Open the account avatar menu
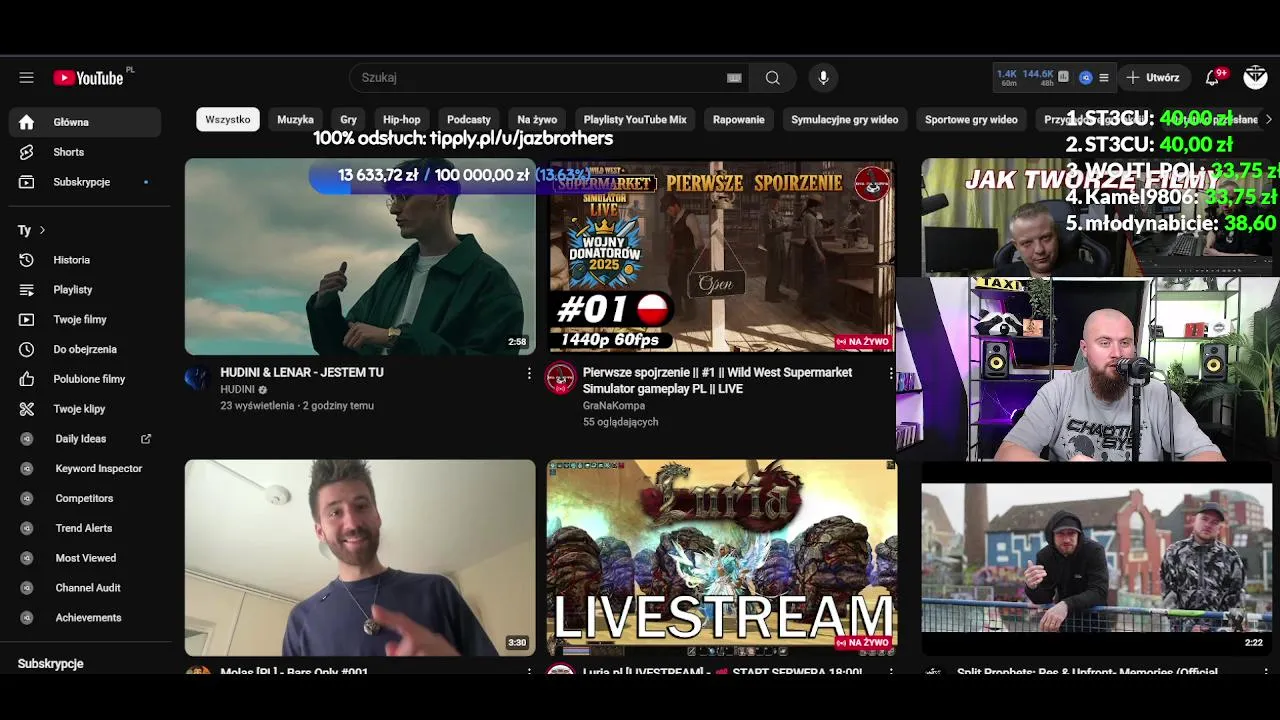The width and height of the screenshot is (1280, 720). (x=1255, y=77)
